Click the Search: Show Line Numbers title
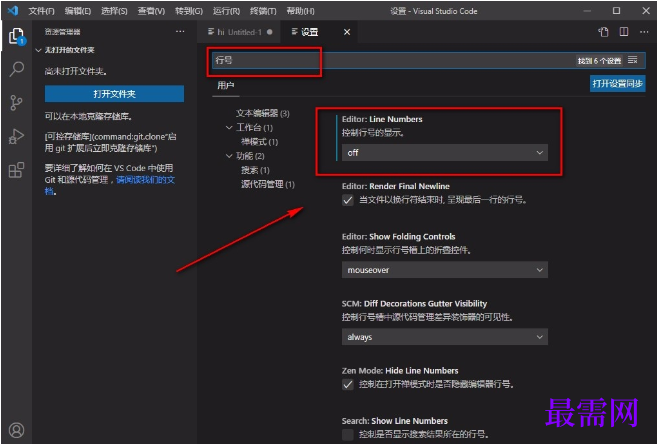657x444 pixels. (x=394, y=421)
